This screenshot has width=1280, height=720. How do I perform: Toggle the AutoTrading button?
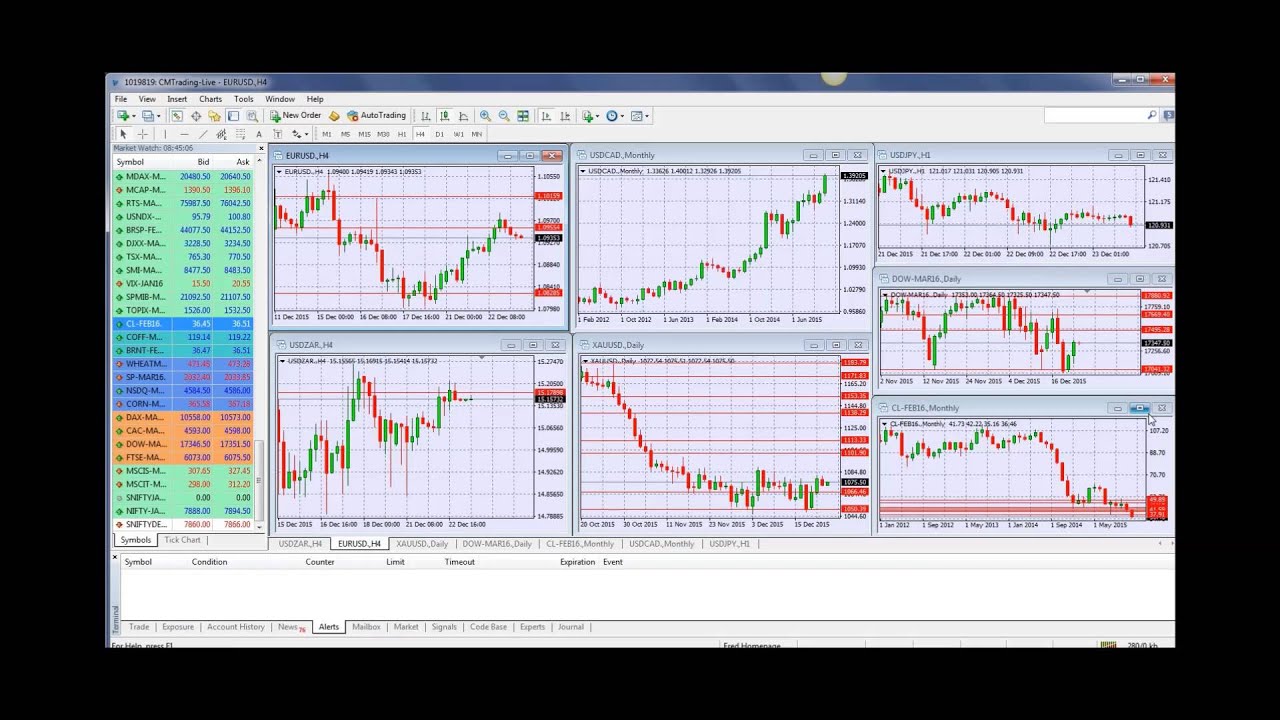(x=376, y=116)
